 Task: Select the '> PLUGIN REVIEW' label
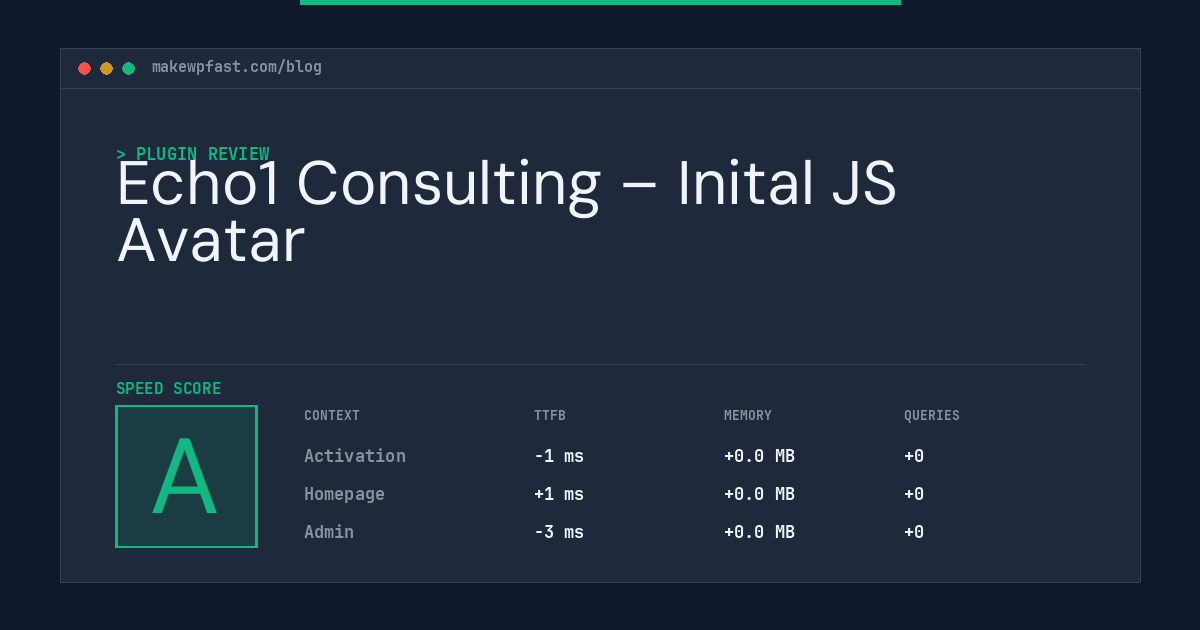pos(193,154)
